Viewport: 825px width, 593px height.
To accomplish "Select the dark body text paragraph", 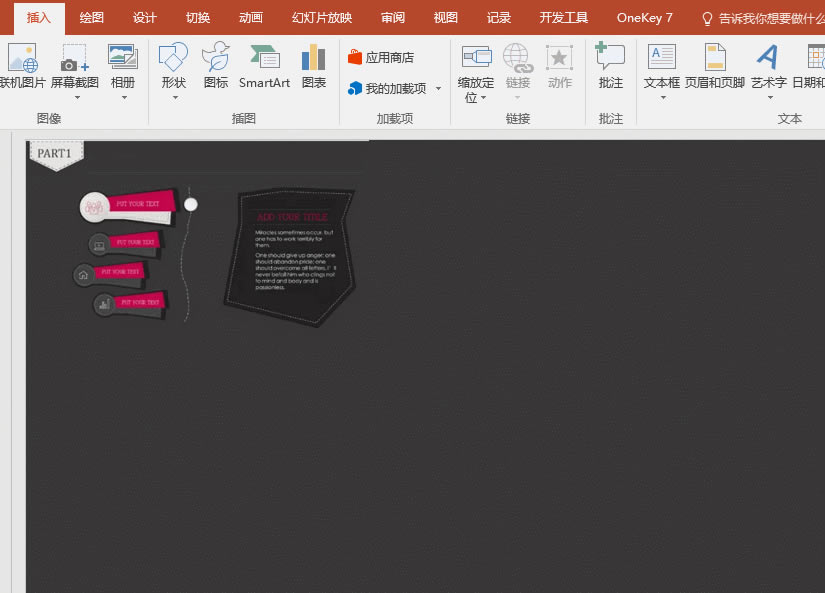I will [x=295, y=259].
